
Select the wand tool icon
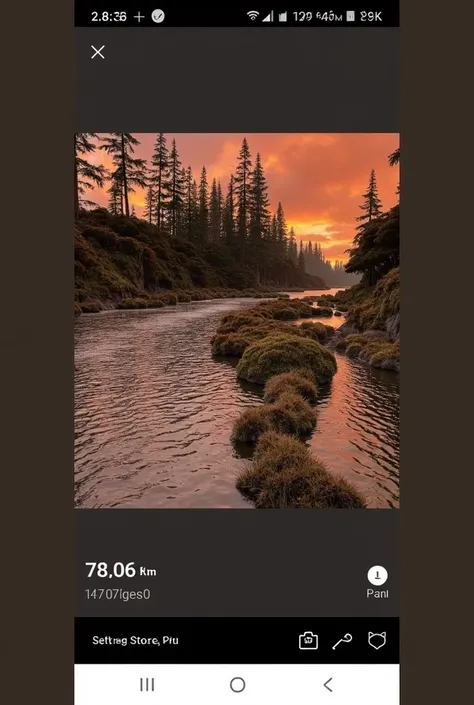click(342, 641)
